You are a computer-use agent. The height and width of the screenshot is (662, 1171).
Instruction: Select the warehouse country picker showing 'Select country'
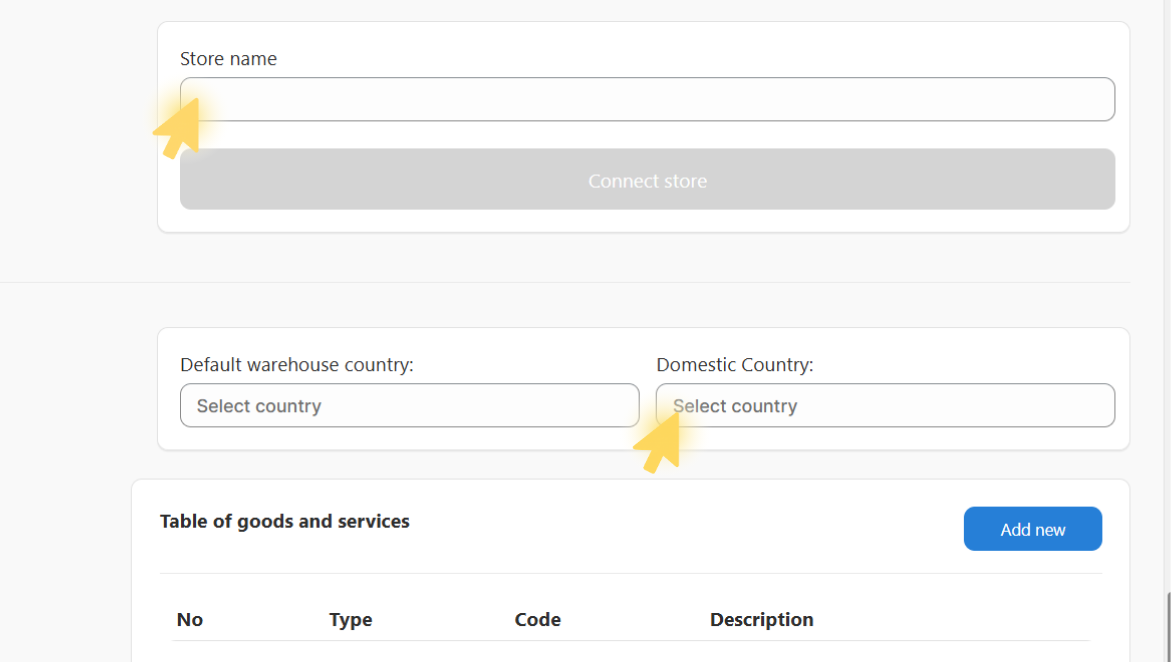tap(409, 405)
